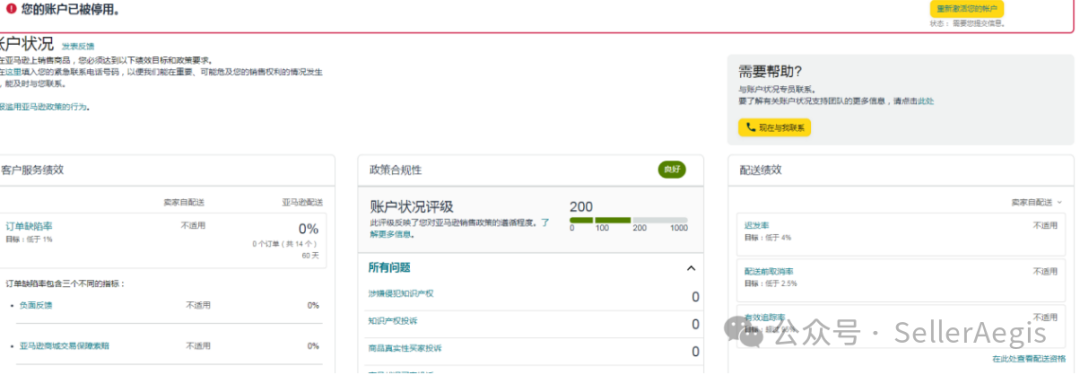Open the 亚马逊商城交易保障索赔 link
The width and height of the screenshot is (1080, 375).
pos(64,346)
